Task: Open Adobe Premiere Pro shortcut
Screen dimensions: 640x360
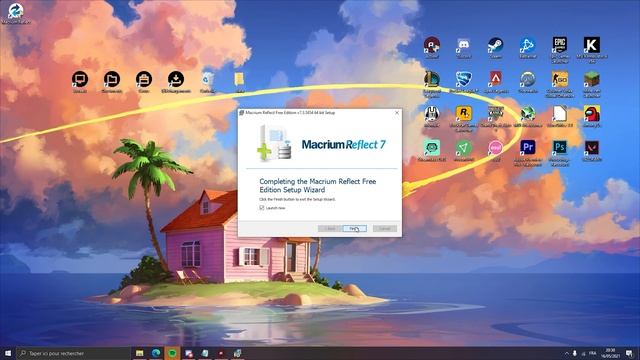Action: (528, 153)
